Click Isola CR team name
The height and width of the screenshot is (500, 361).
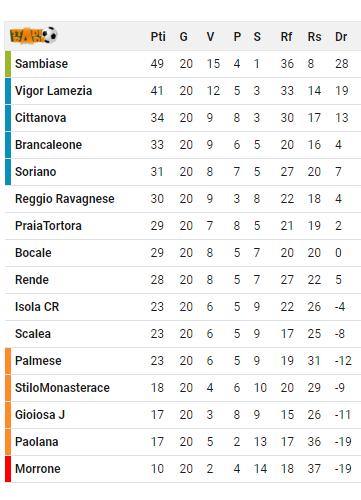point(37,307)
